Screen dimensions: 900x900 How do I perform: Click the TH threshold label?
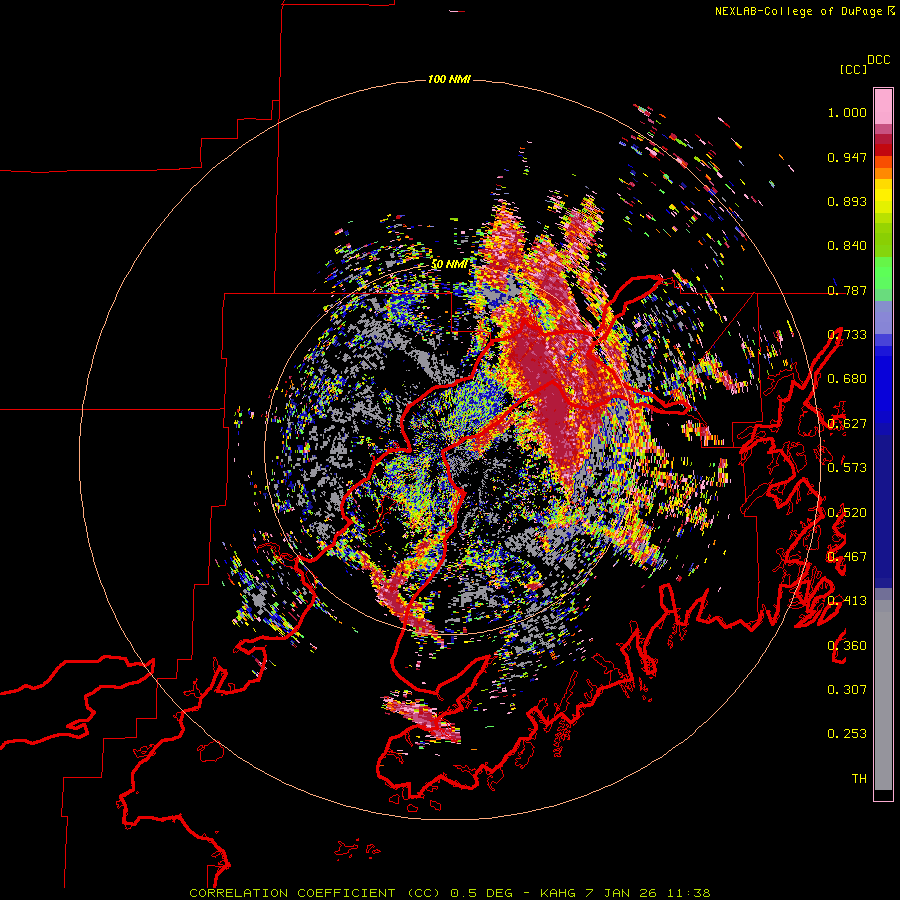(859, 778)
